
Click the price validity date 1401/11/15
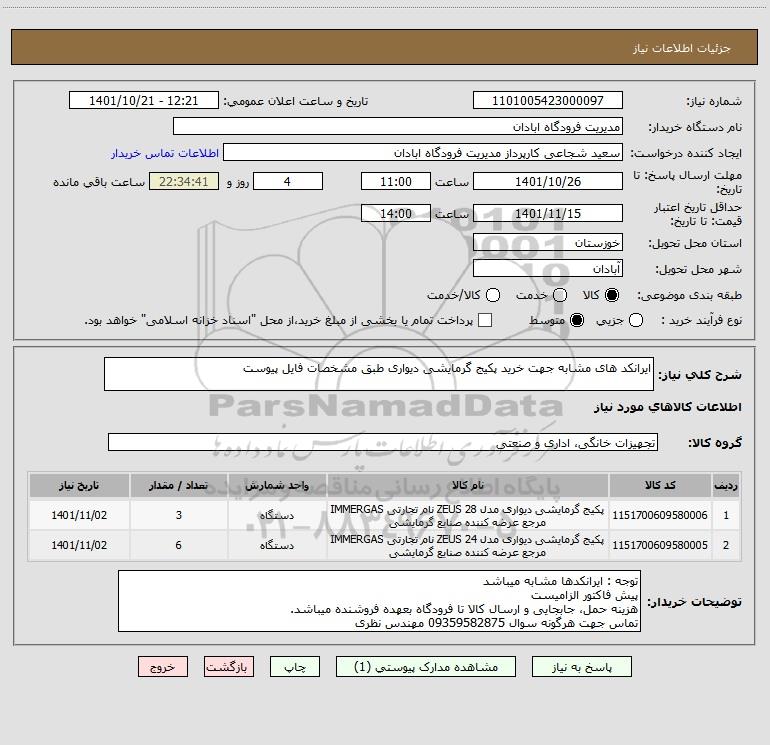548,213
